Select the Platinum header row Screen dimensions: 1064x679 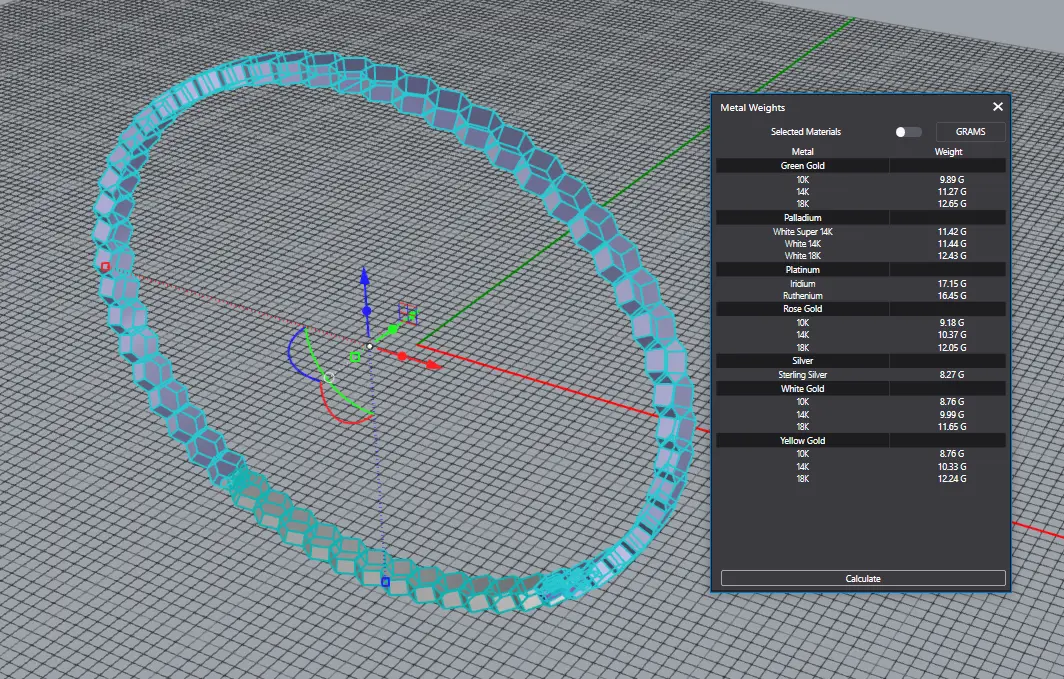click(860, 269)
